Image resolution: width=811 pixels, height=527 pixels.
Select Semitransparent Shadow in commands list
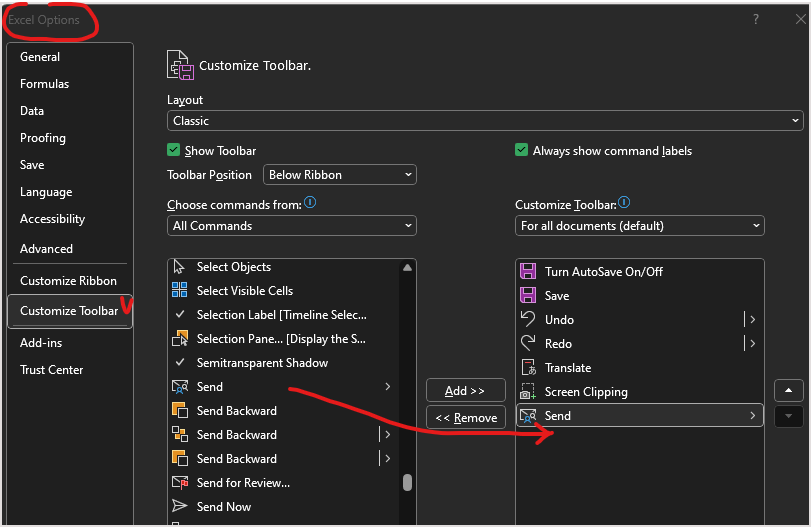click(x=284, y=363)
